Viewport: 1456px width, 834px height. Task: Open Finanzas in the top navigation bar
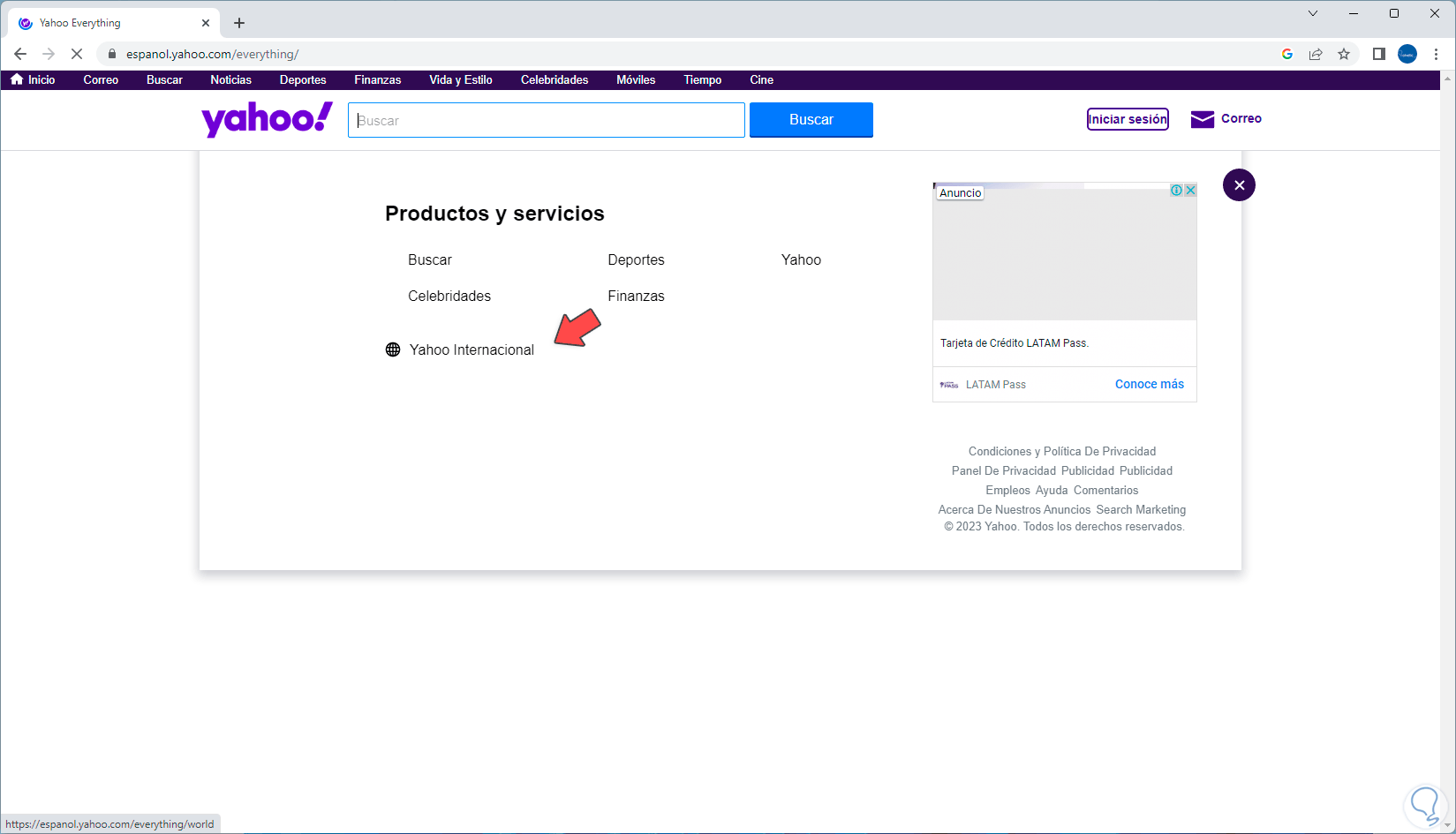(x=378, y=79)
